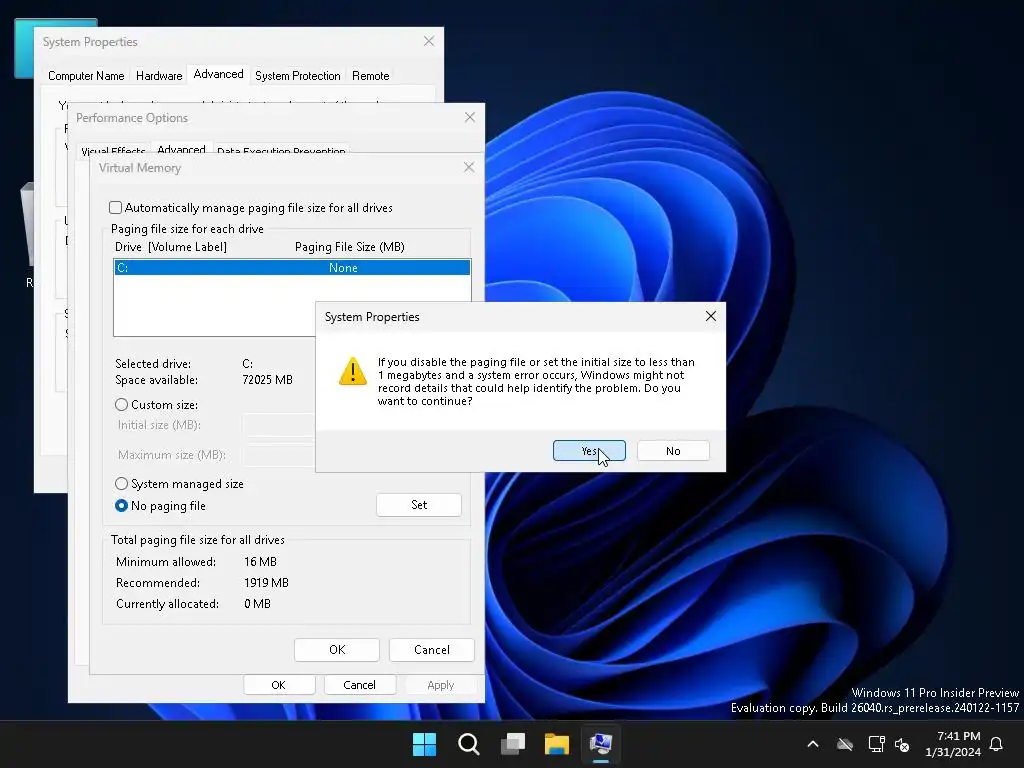Click the muted volume tray icon
This screenshot has height=768, width=1024.
click(x=902, y=744)
